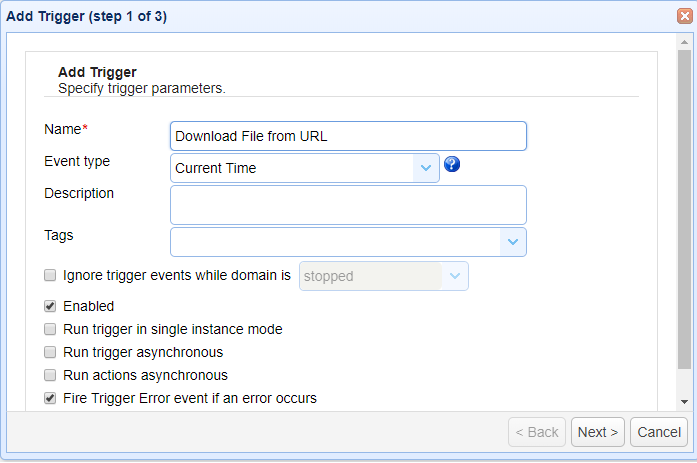The image size is (697, 463).
Task: Open the Event type dropdown arrow
Action: [x=427, y=168]
